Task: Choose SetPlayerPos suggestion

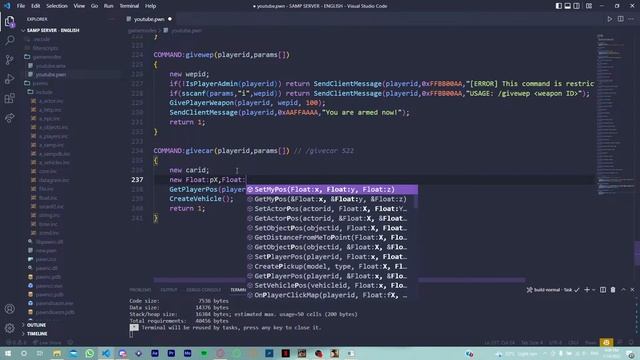Action: tap(332, 257)
